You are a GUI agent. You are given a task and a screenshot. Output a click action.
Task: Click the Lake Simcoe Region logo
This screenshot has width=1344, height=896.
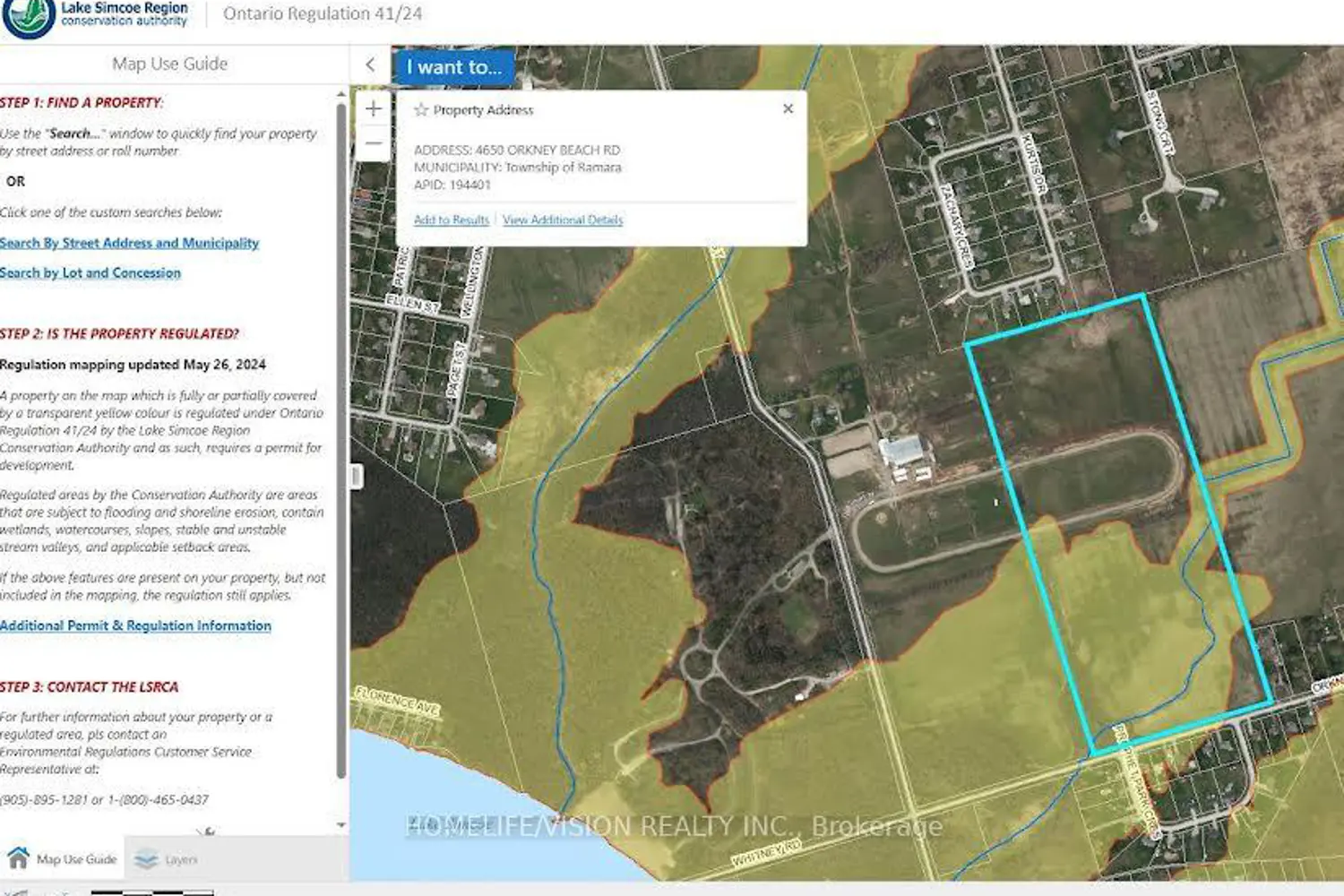coord(29,18)
